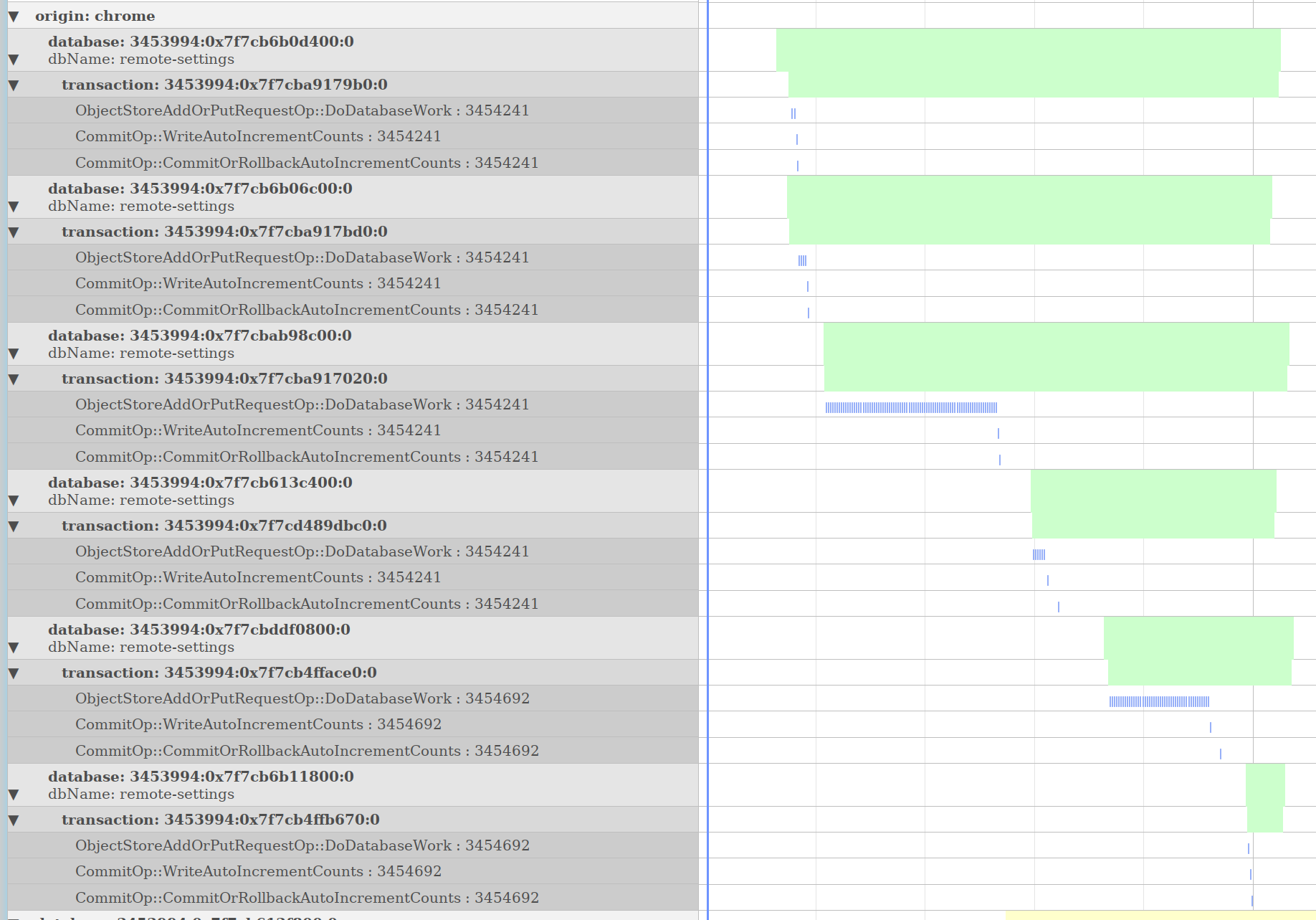Select CommitOrRollbackAutoIncrementCounts under transaction 0x7f7cba9179b0
Screen dimensions: 1316x920
pyautogui.click(x=353, y=163)
